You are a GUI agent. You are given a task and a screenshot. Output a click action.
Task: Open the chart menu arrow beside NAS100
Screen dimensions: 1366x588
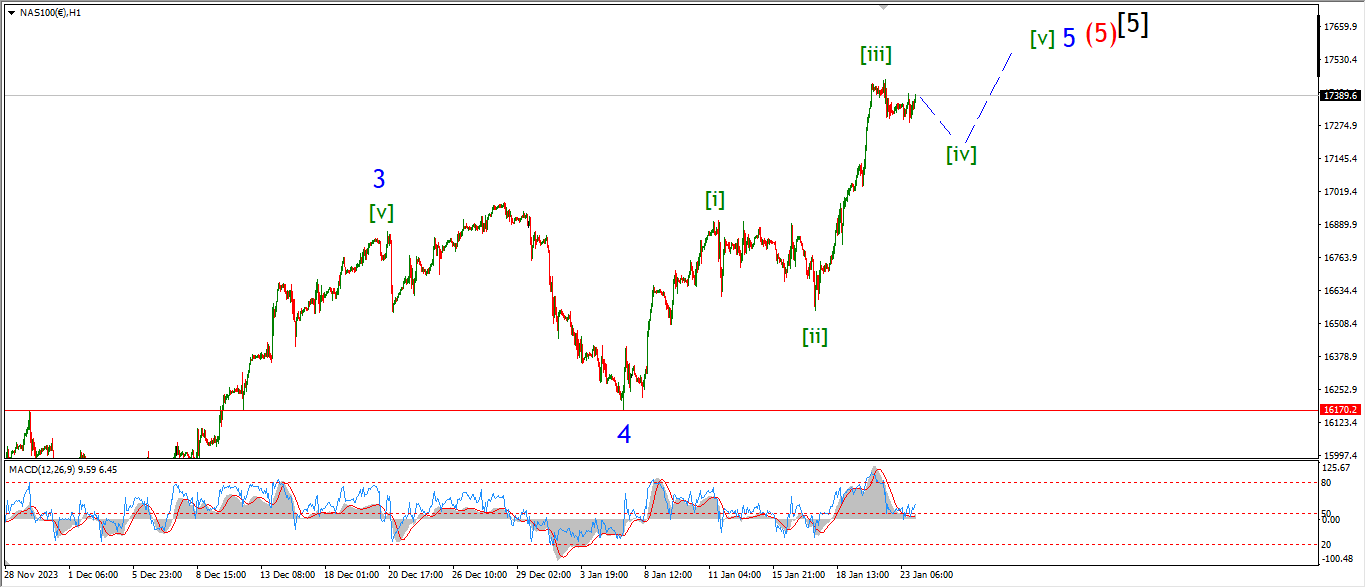[x=11, y=12]
